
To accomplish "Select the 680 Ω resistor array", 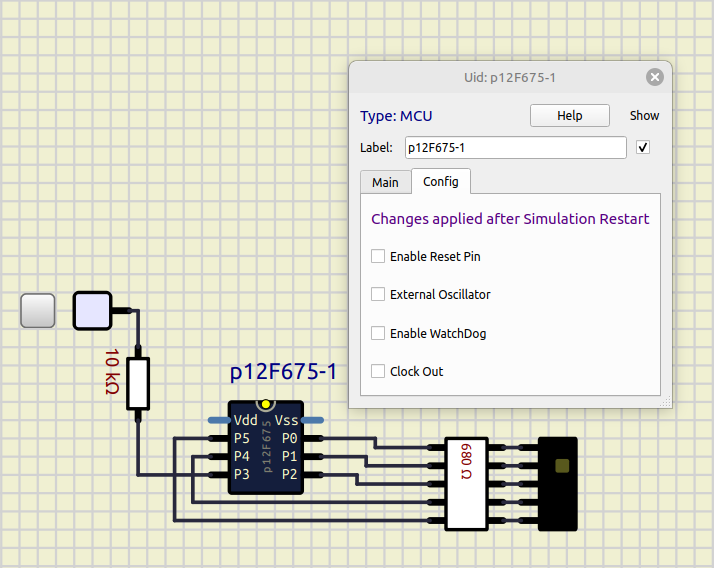I will click(466, 484).
